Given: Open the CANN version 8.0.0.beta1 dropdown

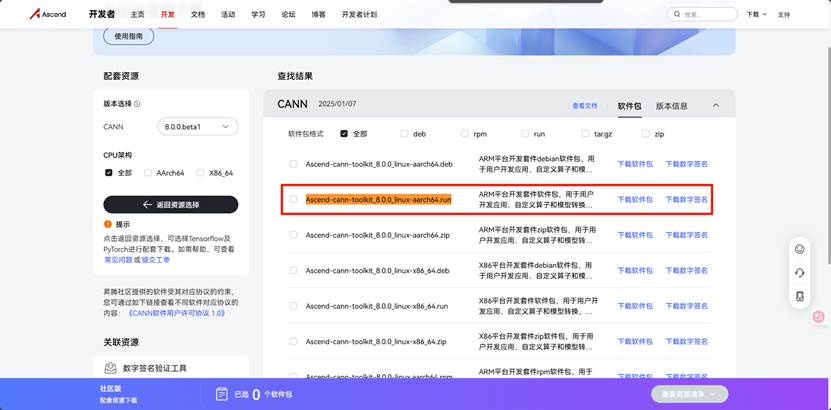Looking at the screenshot, I should point(198,127).
